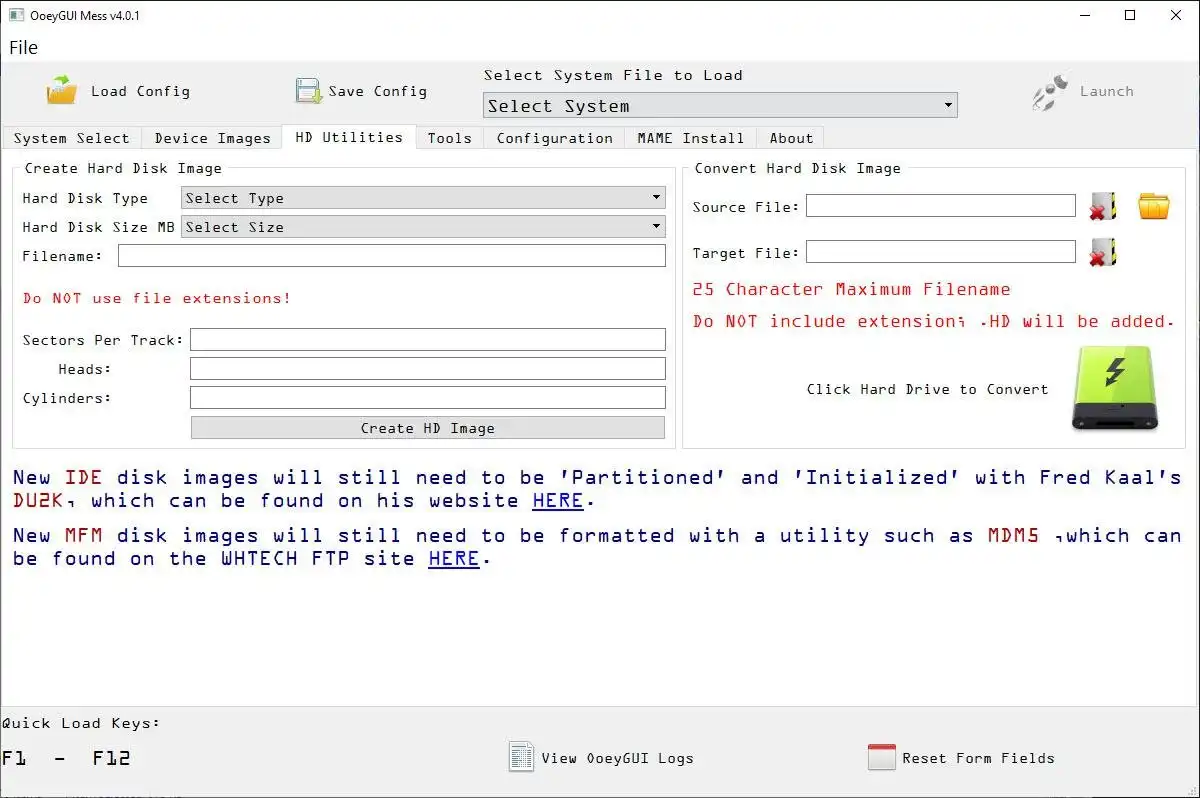Click the View OoeyGUI Logs document icon
The width and height of the screenshot is (1200, 798).
pos(521,757)
